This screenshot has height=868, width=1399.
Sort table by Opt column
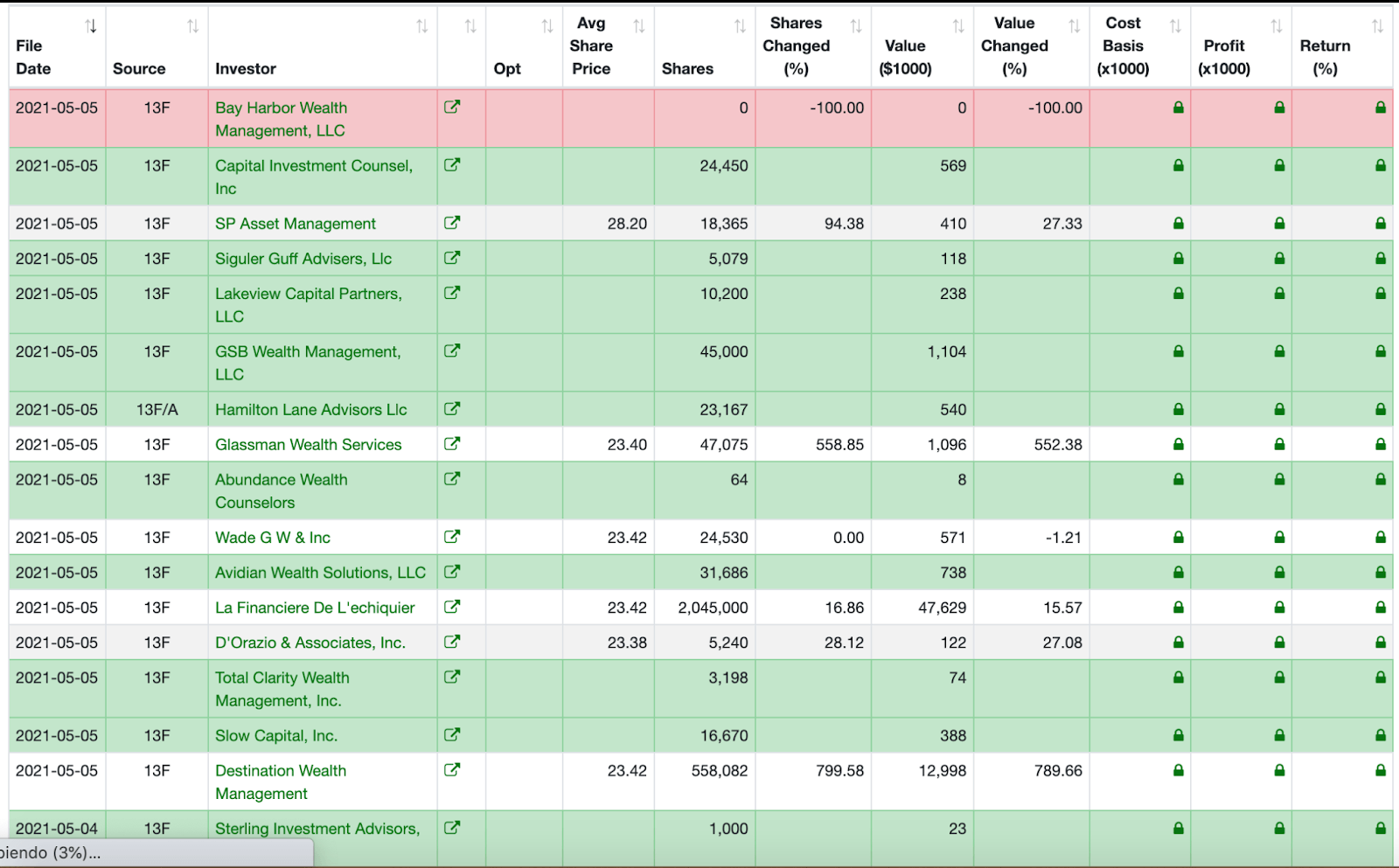[x=547, y=26]
